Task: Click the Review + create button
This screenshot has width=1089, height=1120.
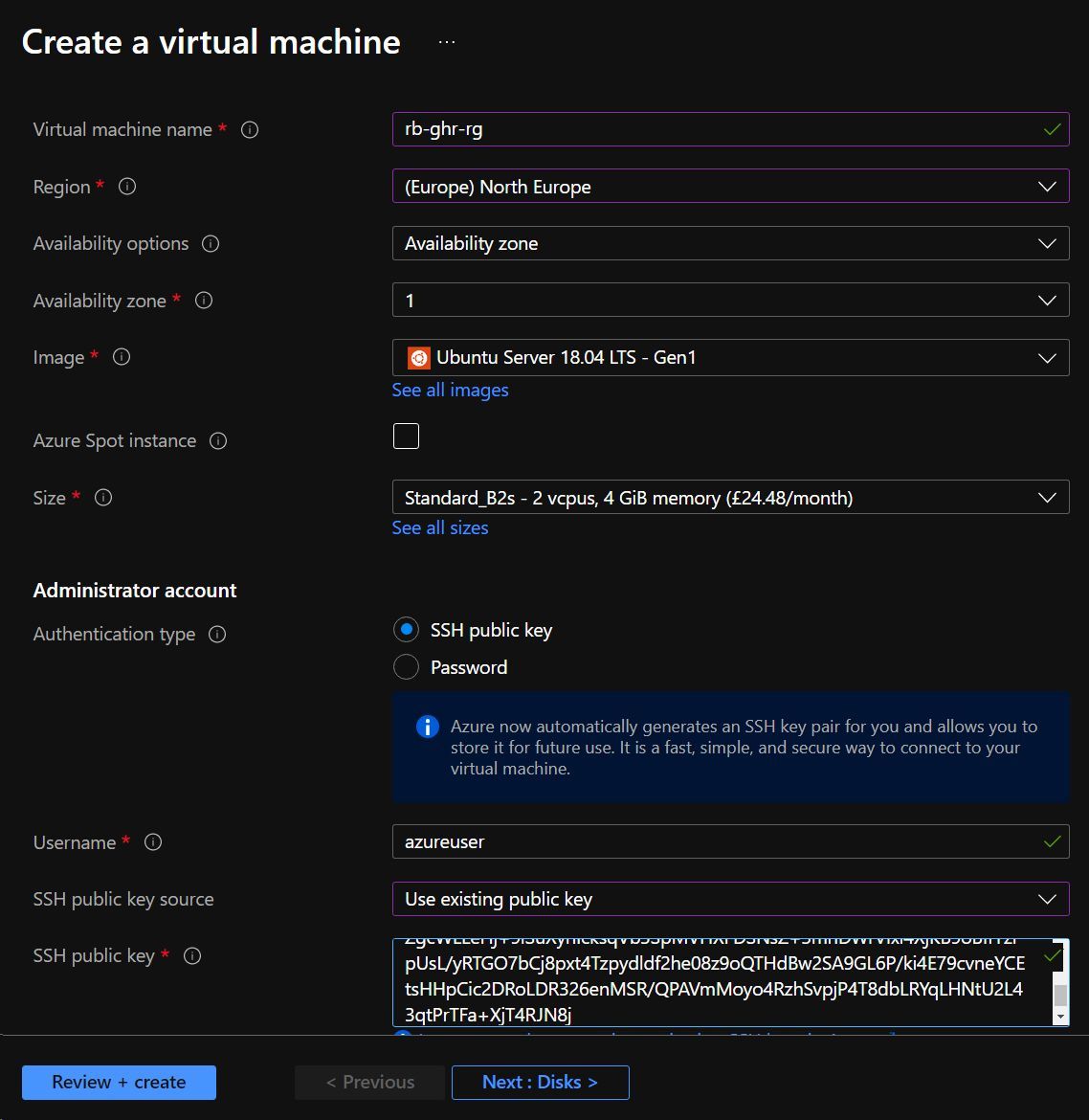Action: coord(119,1082)
